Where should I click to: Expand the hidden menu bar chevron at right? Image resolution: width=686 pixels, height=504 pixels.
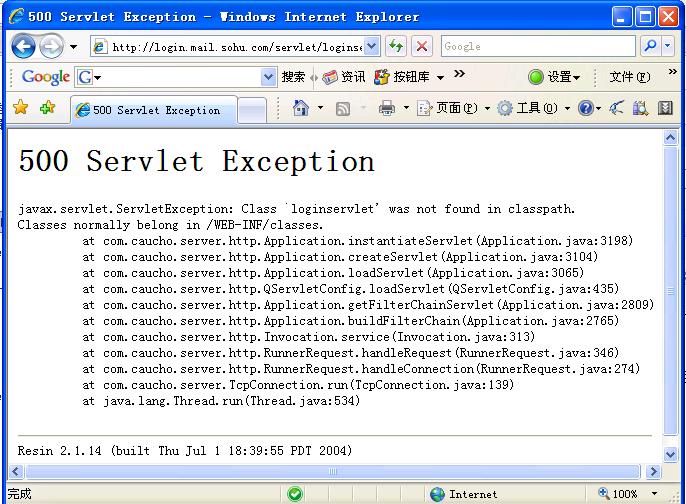pyautogui.click(x=672, y=71)
